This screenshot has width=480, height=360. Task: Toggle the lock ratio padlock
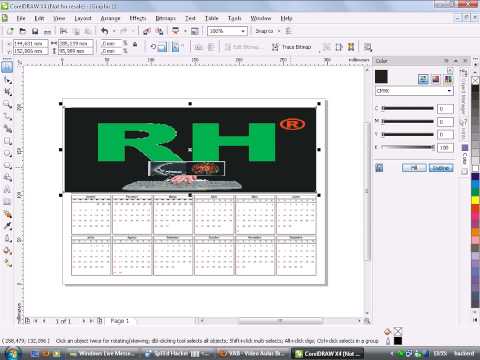(x=135, y=44)
